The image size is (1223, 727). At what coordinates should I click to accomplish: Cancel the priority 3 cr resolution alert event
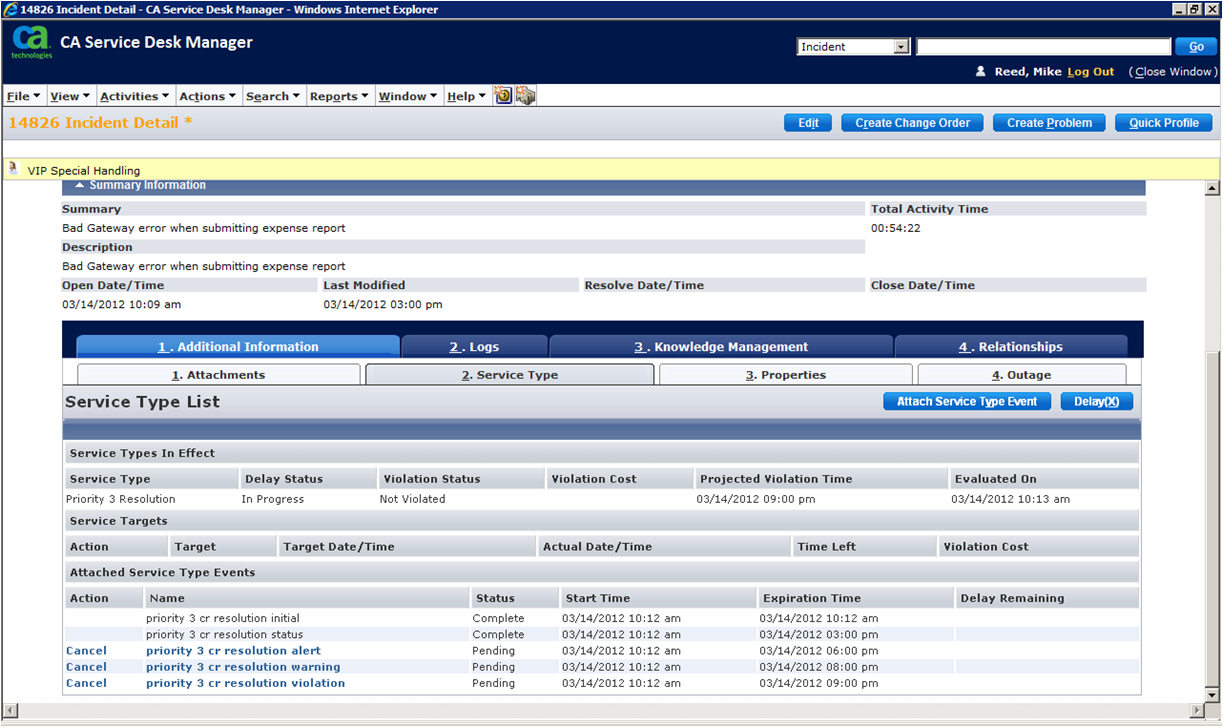[x=86, y=651]
